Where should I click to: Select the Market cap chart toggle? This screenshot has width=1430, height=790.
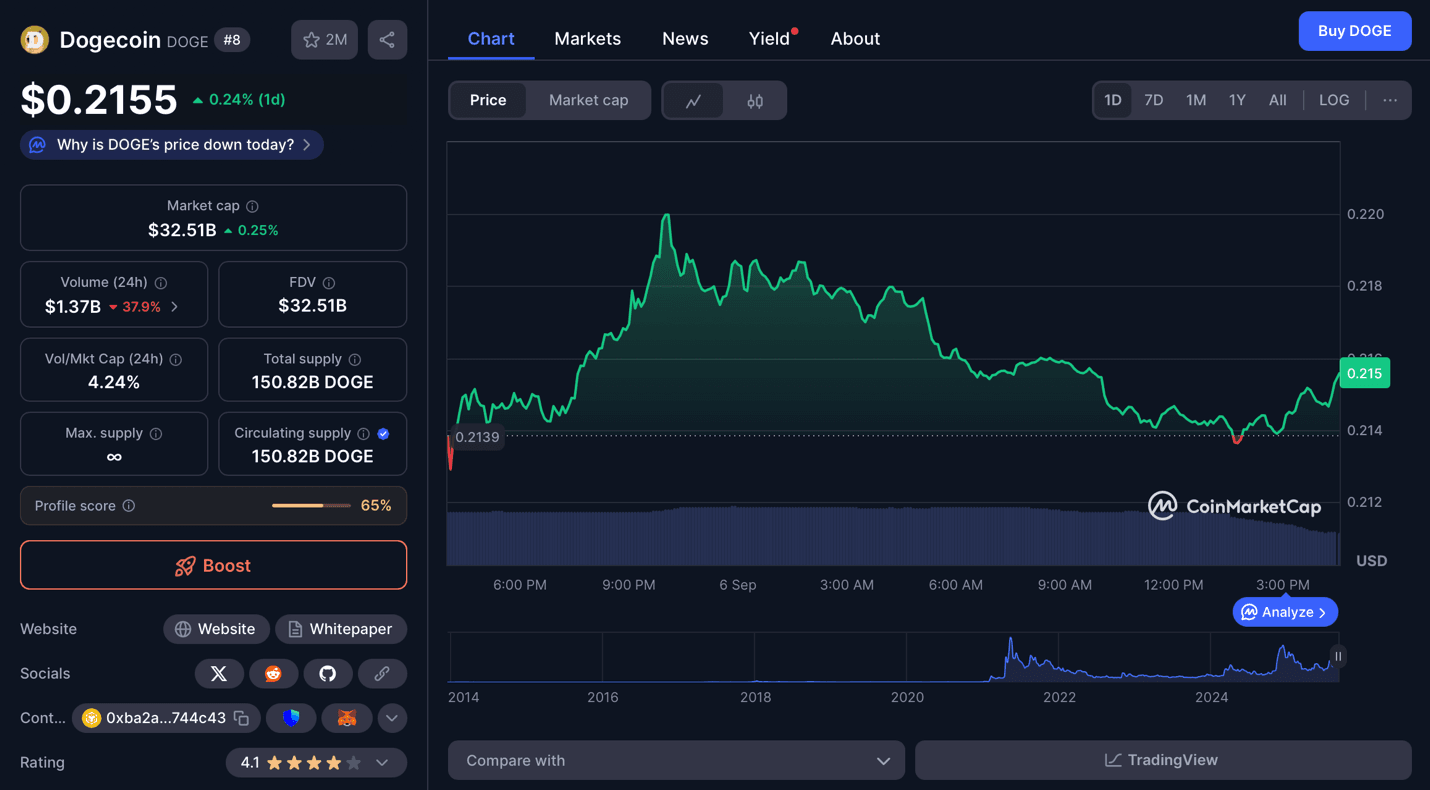pos(589,100)
